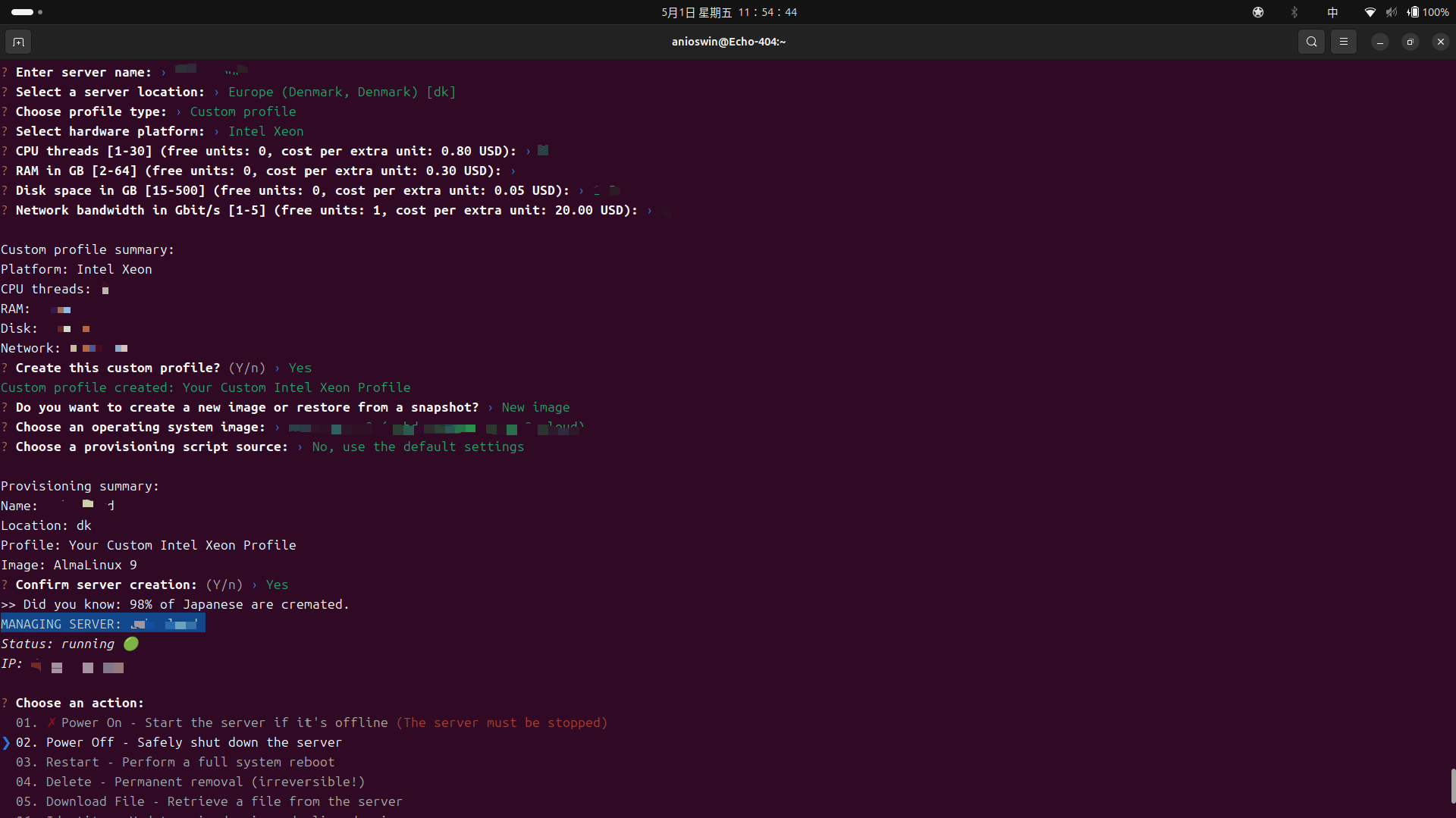Select action 01 Power On

coord(312,722)
